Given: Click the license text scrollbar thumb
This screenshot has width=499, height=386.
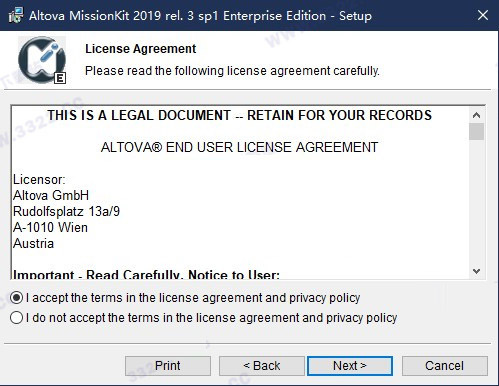Looking at the screenshot, I should pyautogui.click(x=477, y=132).
